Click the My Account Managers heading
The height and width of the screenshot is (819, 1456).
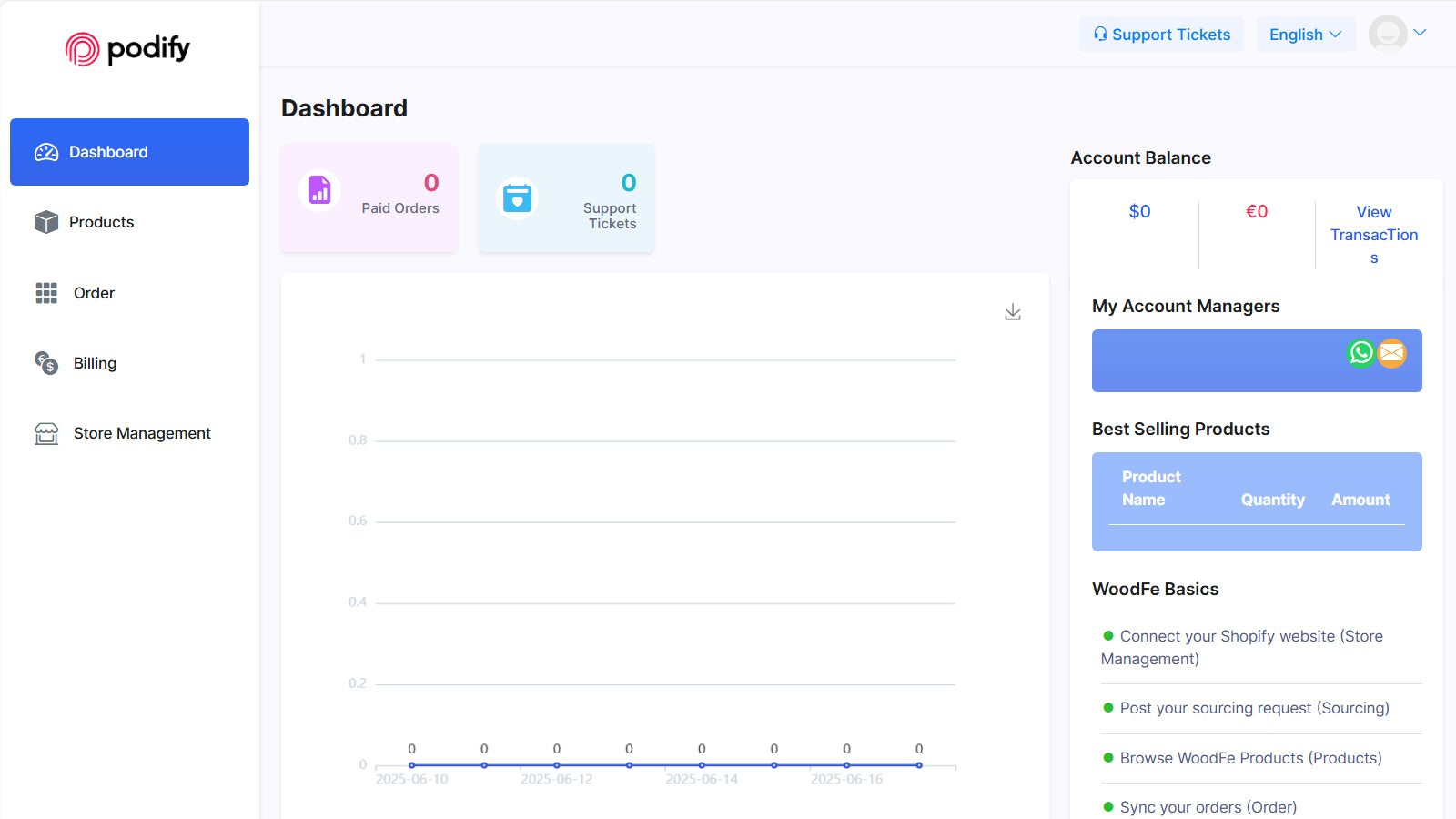[1186, 306]
